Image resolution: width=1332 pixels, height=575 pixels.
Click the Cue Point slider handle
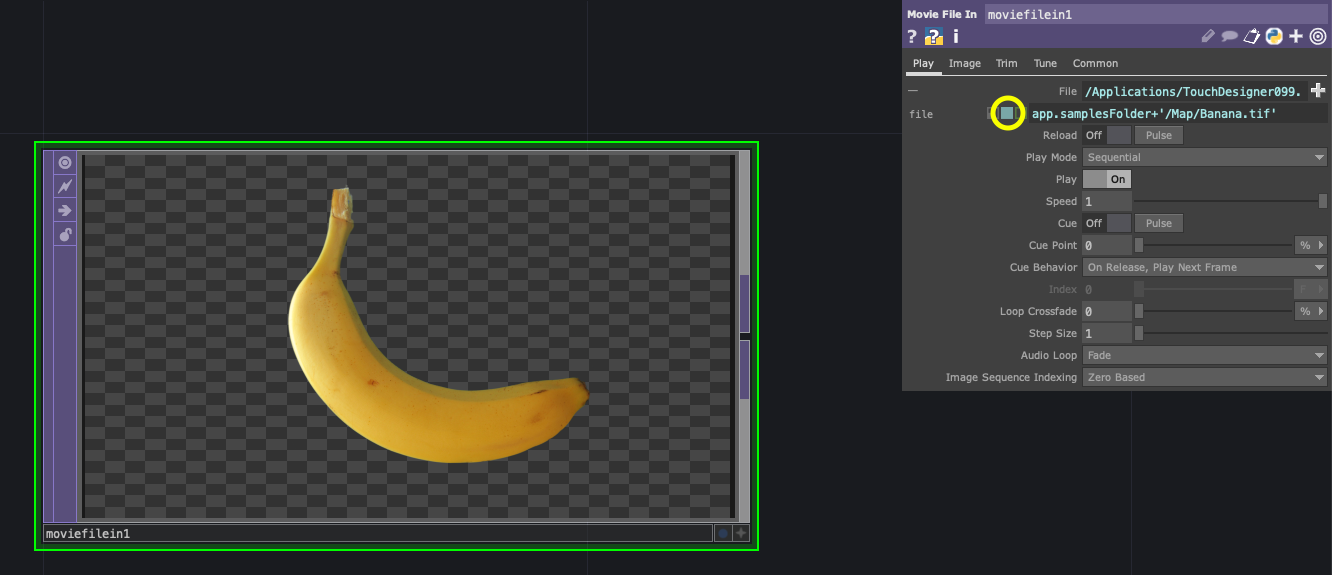pos(1138,245)
